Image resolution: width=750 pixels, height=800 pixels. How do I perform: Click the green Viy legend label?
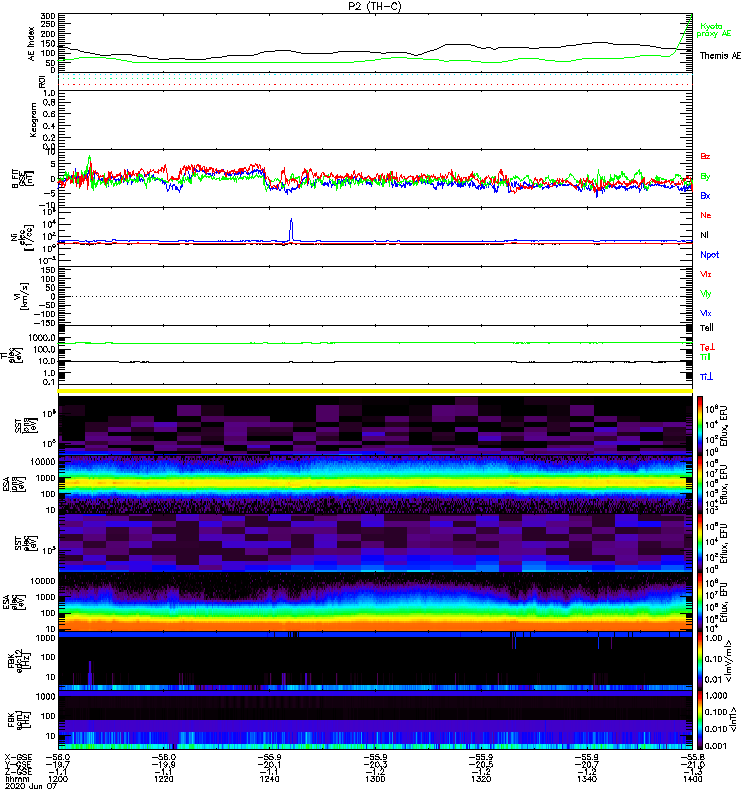coord(706,294)
